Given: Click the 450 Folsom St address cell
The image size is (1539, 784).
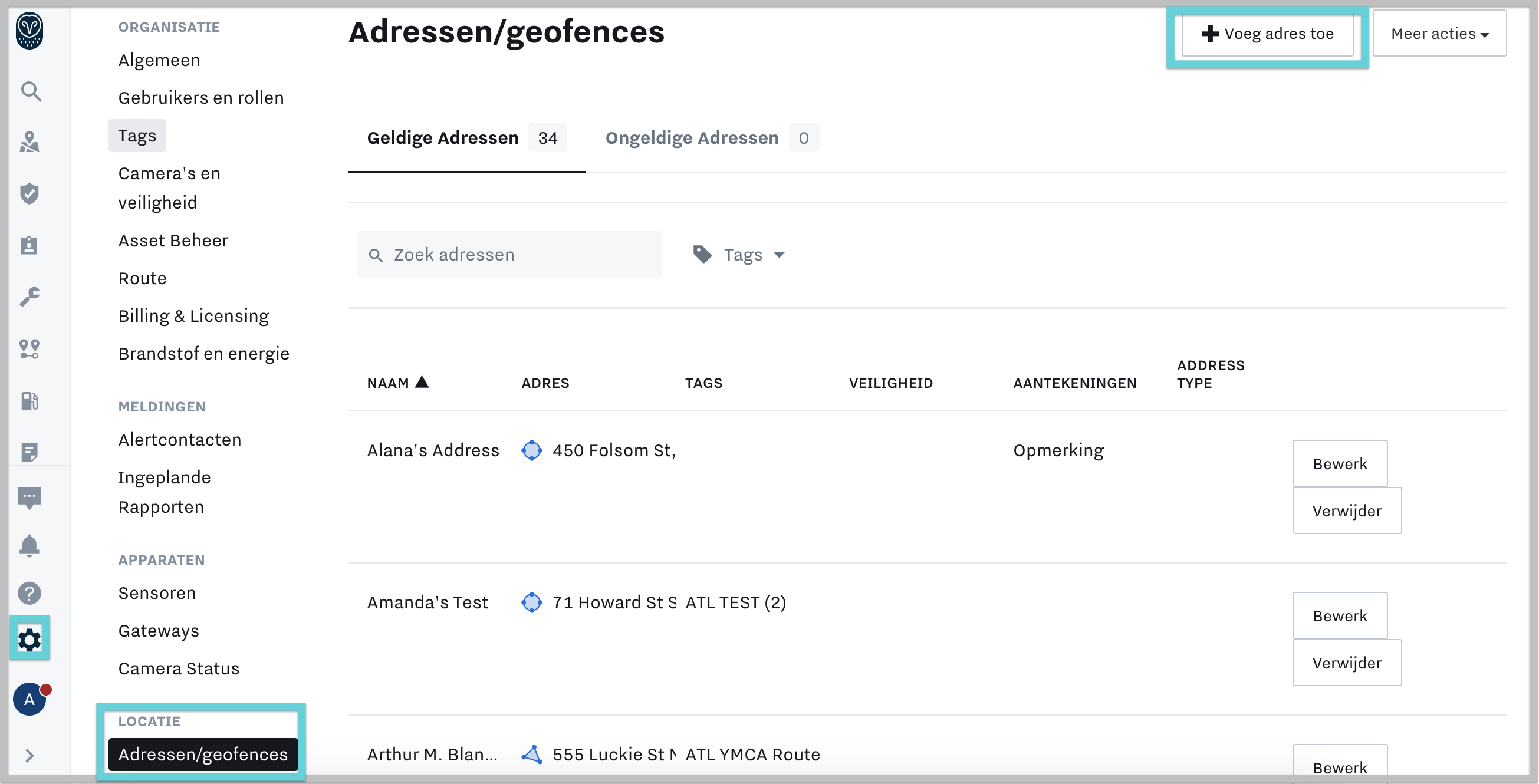Looking at the screenshot, I should (x=614, y=450).
